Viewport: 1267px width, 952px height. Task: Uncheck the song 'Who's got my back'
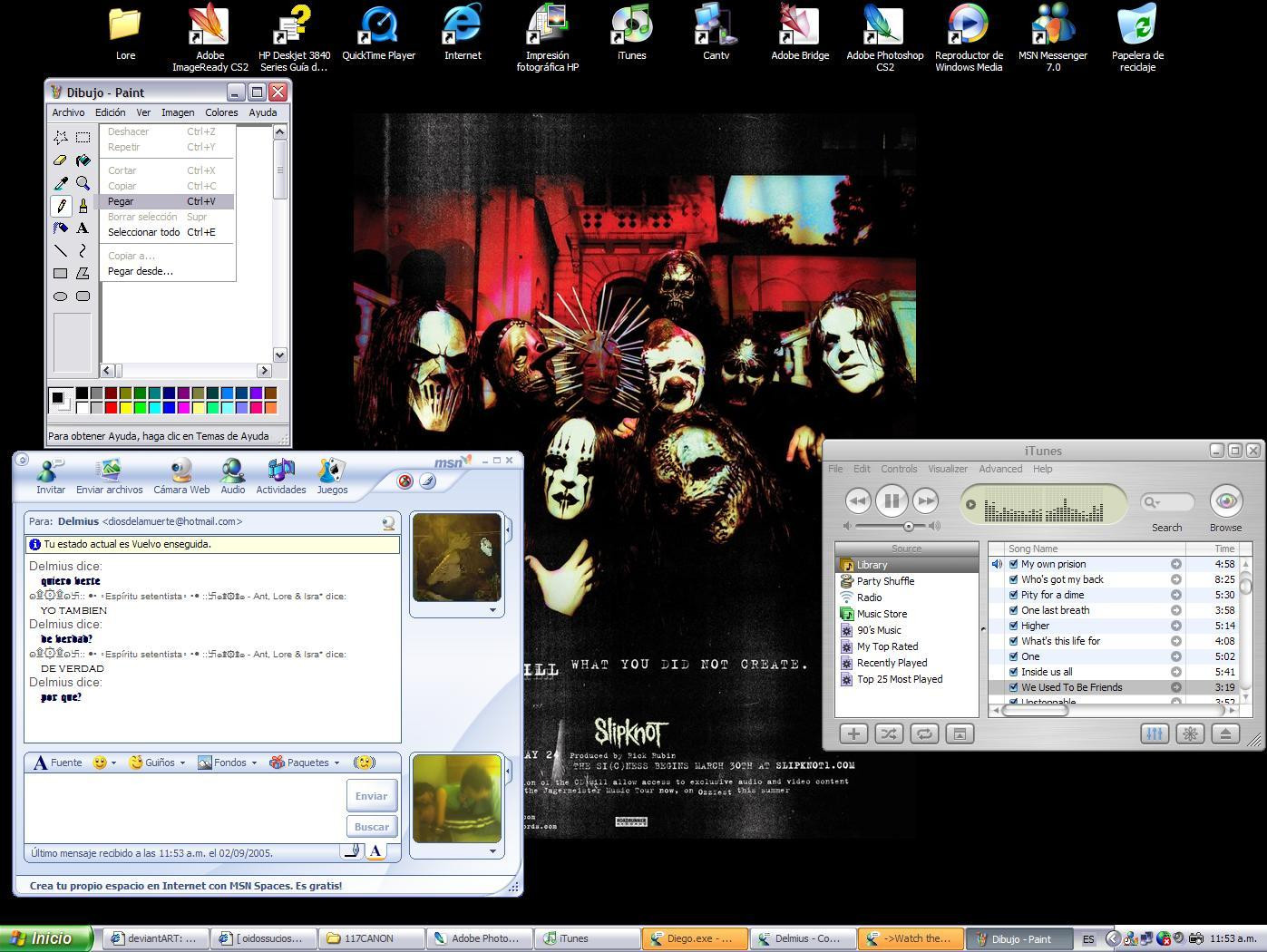1014,579
